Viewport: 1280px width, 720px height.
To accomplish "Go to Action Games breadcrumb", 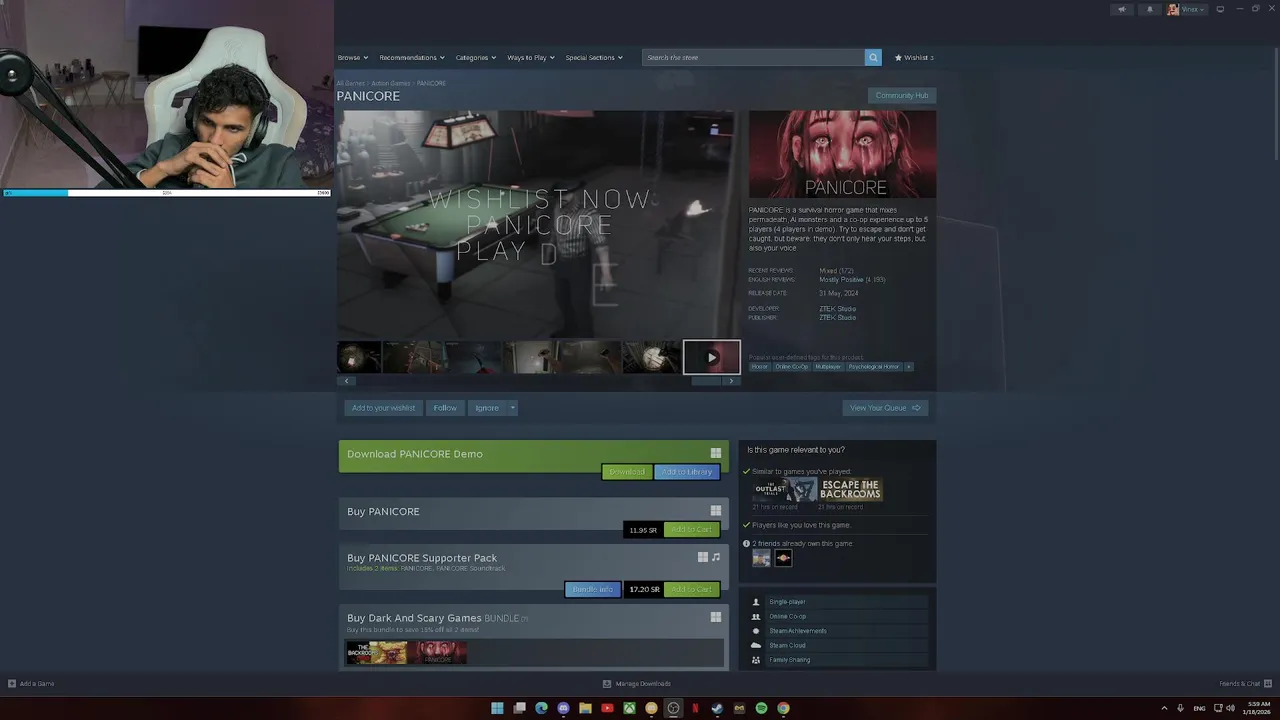I will click(391, 83).
